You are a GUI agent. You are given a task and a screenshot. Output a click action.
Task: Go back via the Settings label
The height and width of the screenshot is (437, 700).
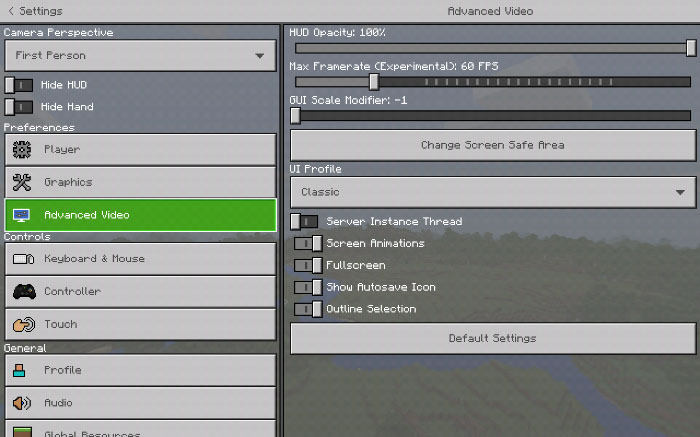coord(41,11)
